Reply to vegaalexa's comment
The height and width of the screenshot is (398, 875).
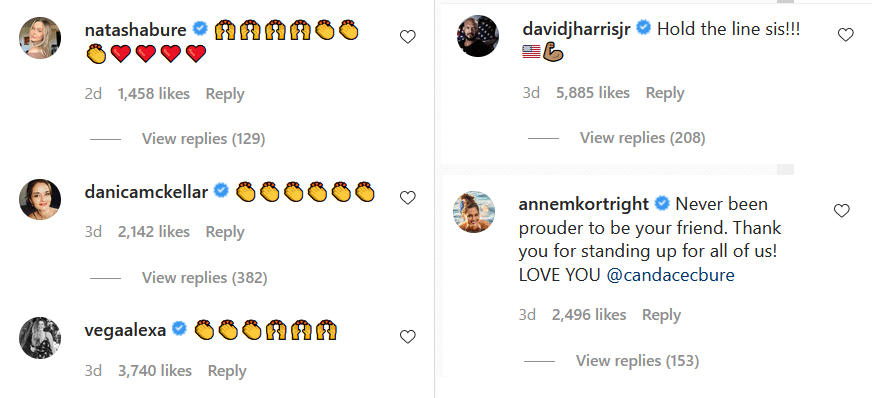(x=227, y=371)
